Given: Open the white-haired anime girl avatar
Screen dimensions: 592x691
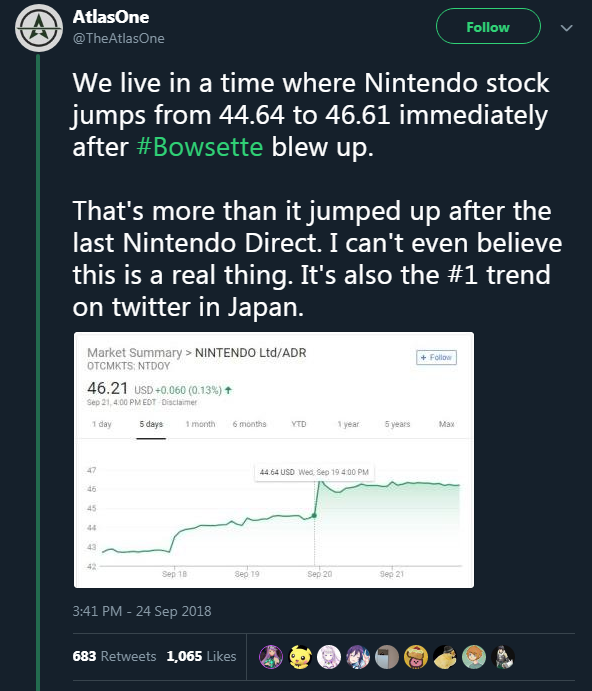Looking at the screenshot, I should [x=329, y=657].
